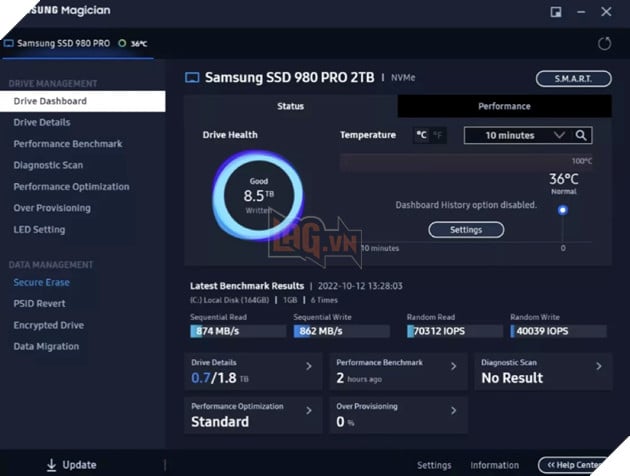Open PSID Revert in sidebar
Screen dimensions: 630x476
click(39, 304)
